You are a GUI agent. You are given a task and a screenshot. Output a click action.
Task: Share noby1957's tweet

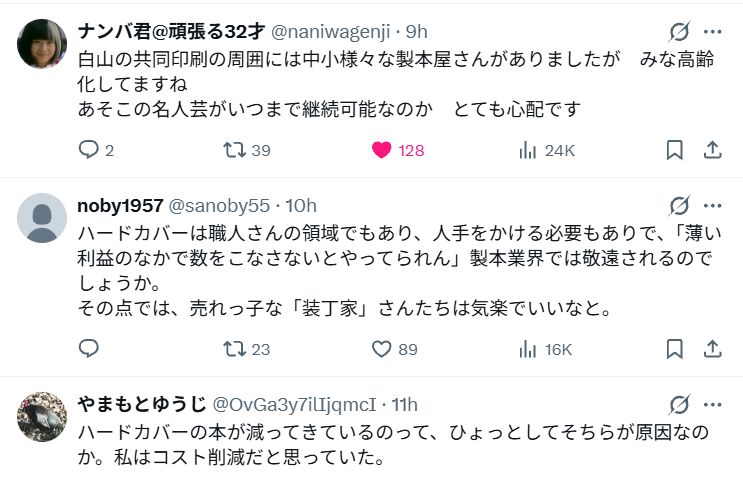point(712,349)
